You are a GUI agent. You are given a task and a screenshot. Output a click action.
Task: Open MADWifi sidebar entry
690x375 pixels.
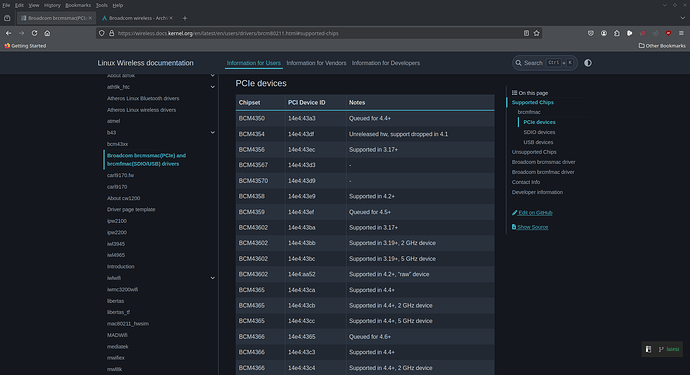click(117, 335)
